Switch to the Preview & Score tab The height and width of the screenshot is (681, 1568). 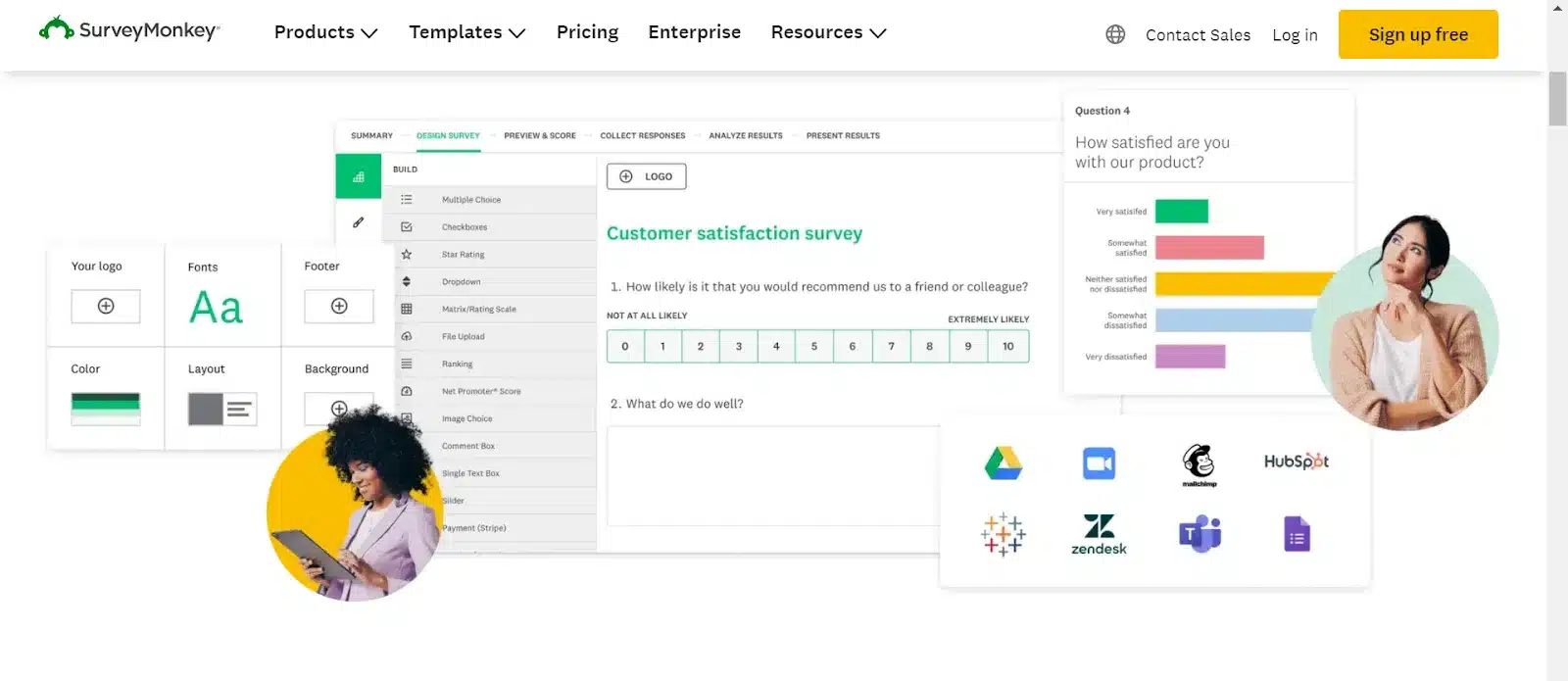[540, 135]
